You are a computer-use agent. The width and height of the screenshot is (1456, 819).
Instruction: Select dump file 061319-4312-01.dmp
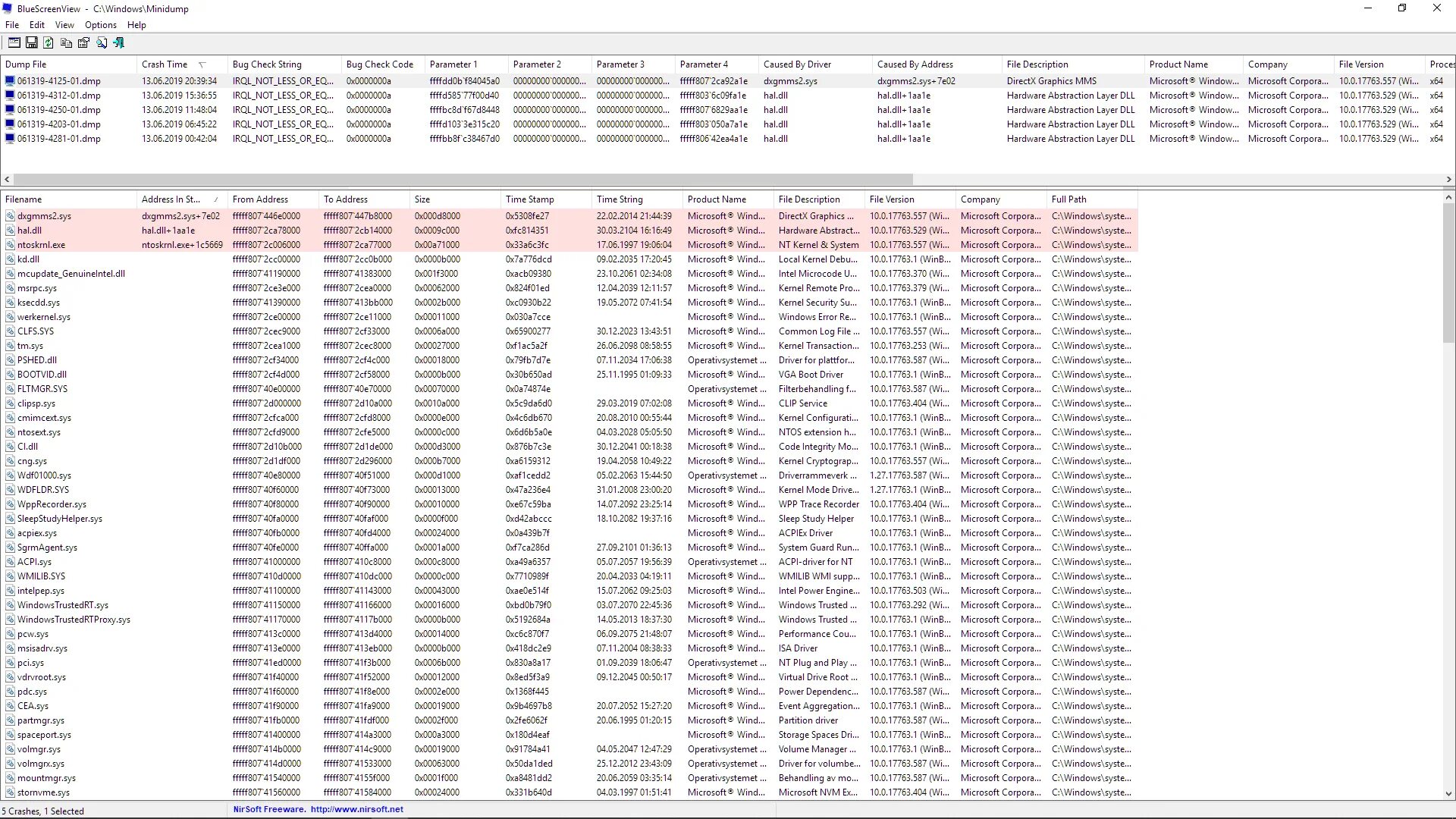coord(59,96)
